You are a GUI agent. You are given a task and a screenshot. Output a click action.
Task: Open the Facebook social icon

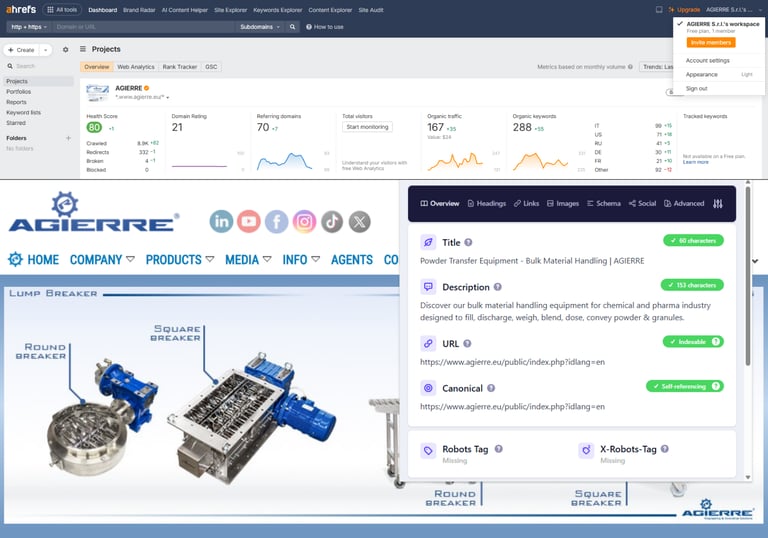[x=277, y=221]
